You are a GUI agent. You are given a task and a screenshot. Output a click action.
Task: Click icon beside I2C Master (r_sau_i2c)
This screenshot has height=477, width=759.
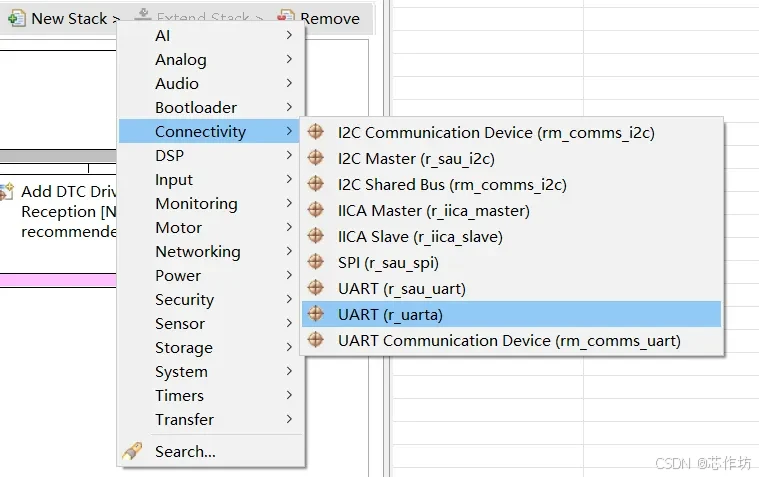click(316, 157)
